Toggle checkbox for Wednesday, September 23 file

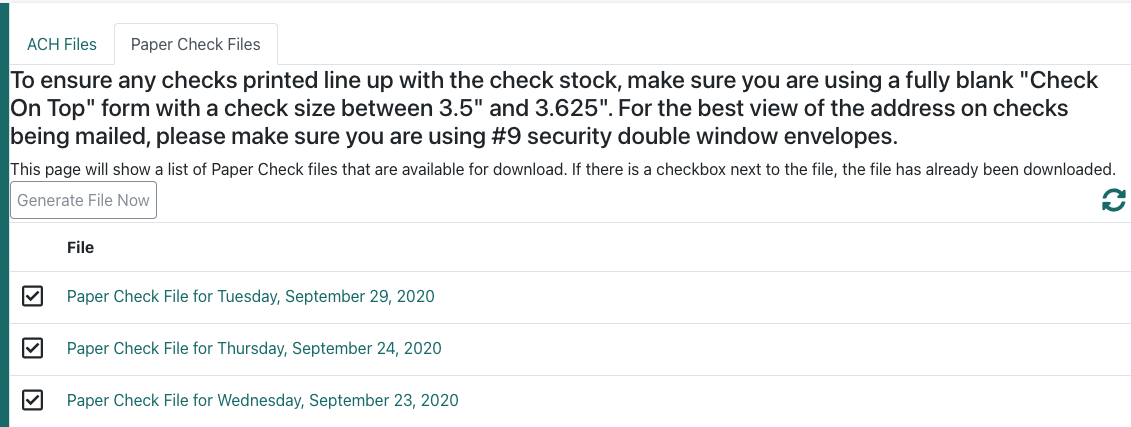pos(32,400)
